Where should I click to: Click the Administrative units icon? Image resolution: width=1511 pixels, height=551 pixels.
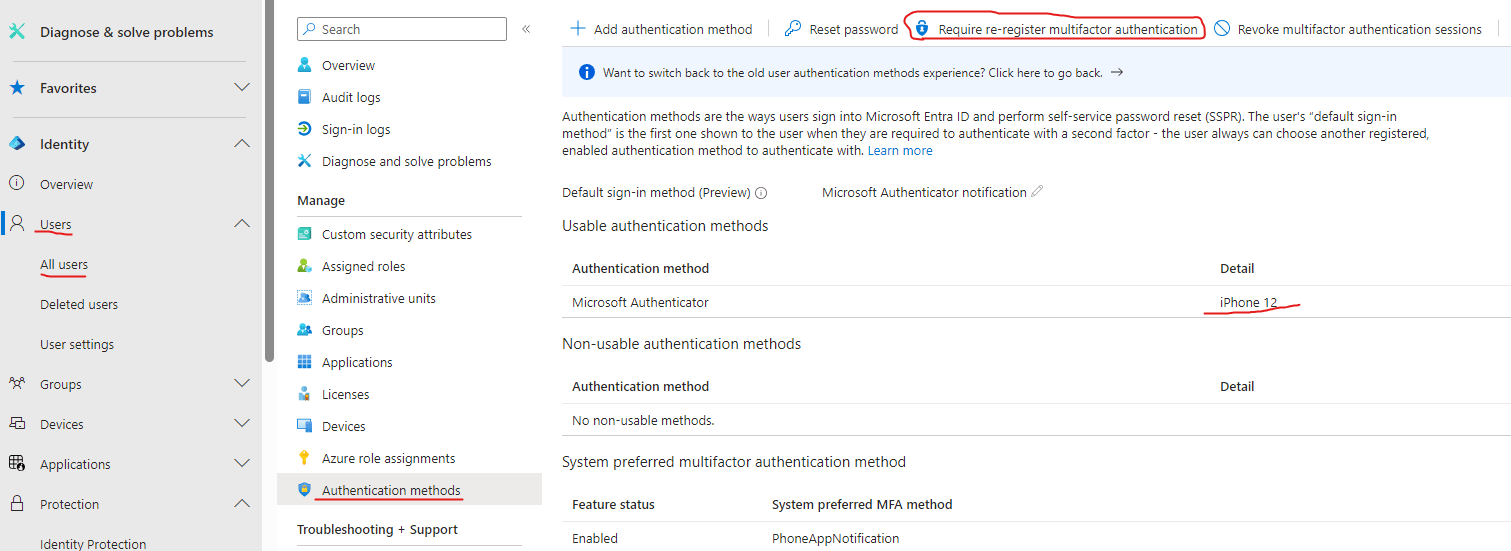(x=305, y=298)
